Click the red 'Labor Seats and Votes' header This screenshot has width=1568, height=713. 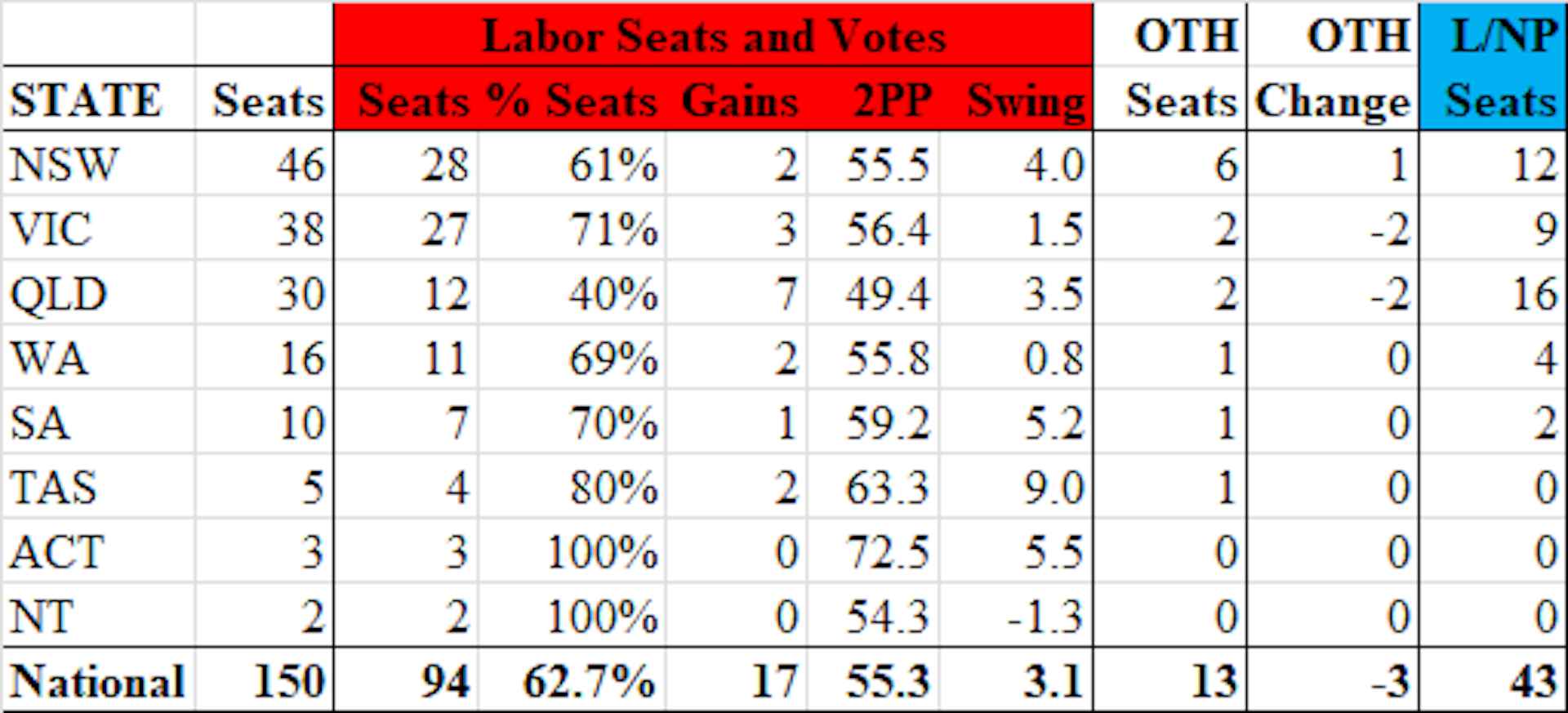[713, 36]
